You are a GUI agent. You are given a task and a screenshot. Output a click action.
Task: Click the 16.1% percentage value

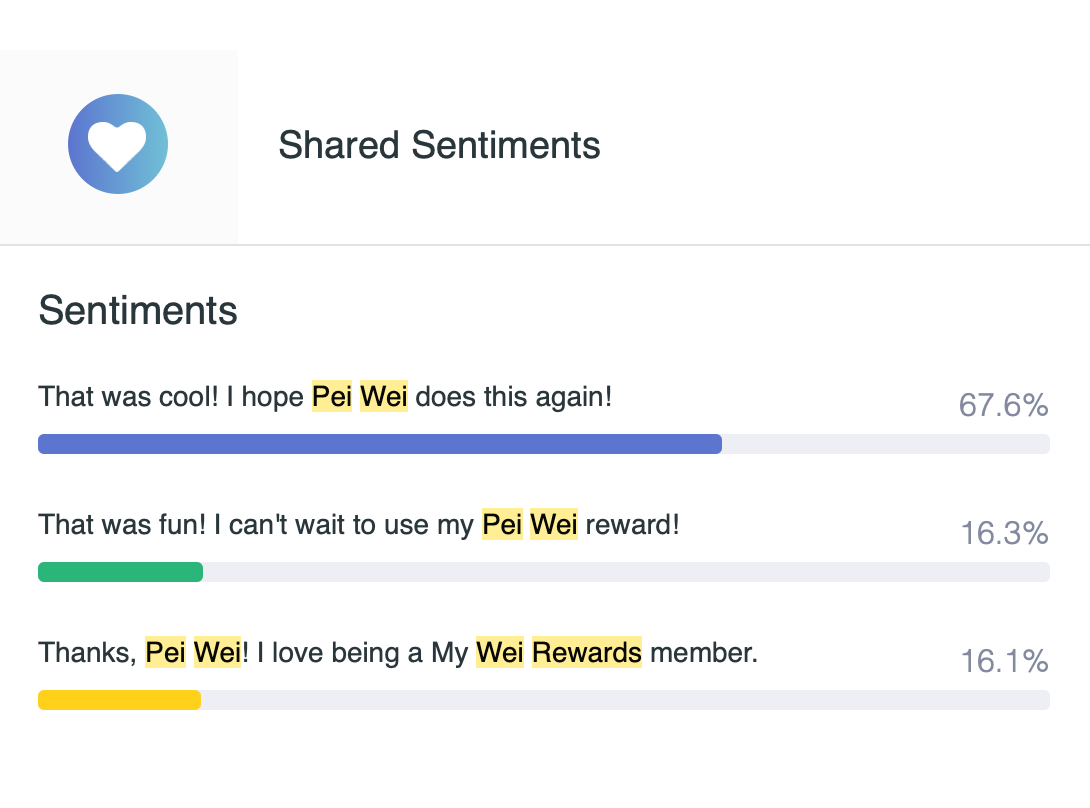click(1004, 661)
